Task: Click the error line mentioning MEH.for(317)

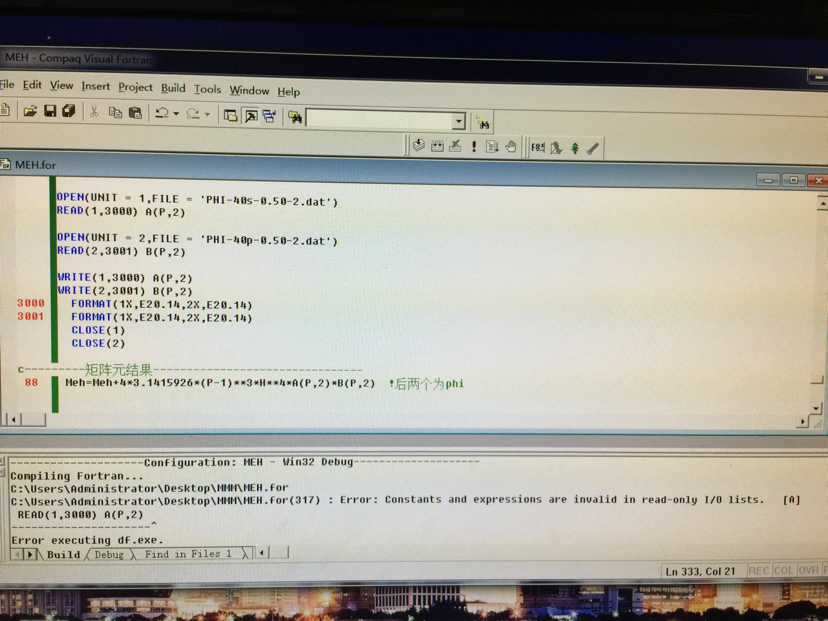Action: [405, 500]
